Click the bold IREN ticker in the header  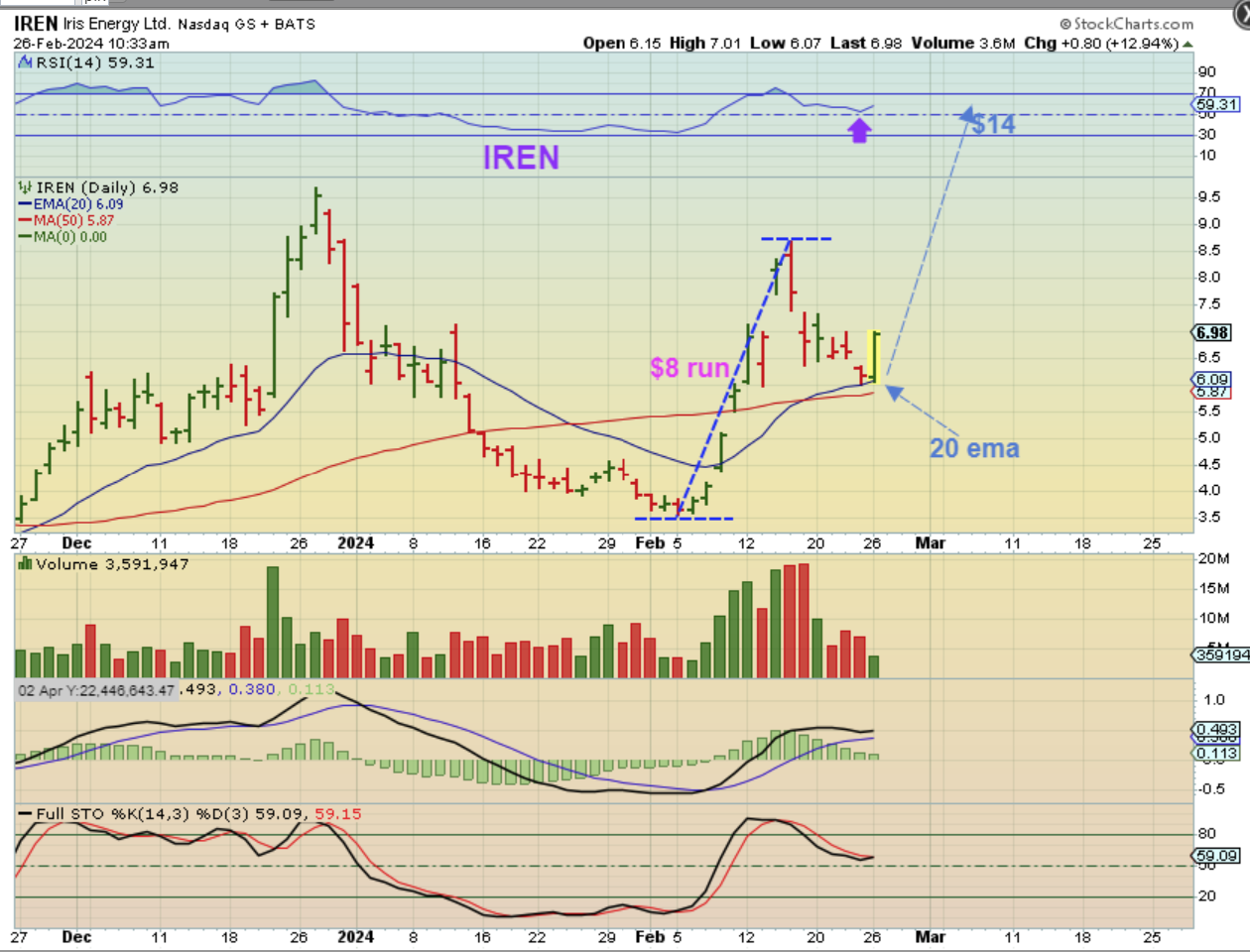(x=35, y=23)
